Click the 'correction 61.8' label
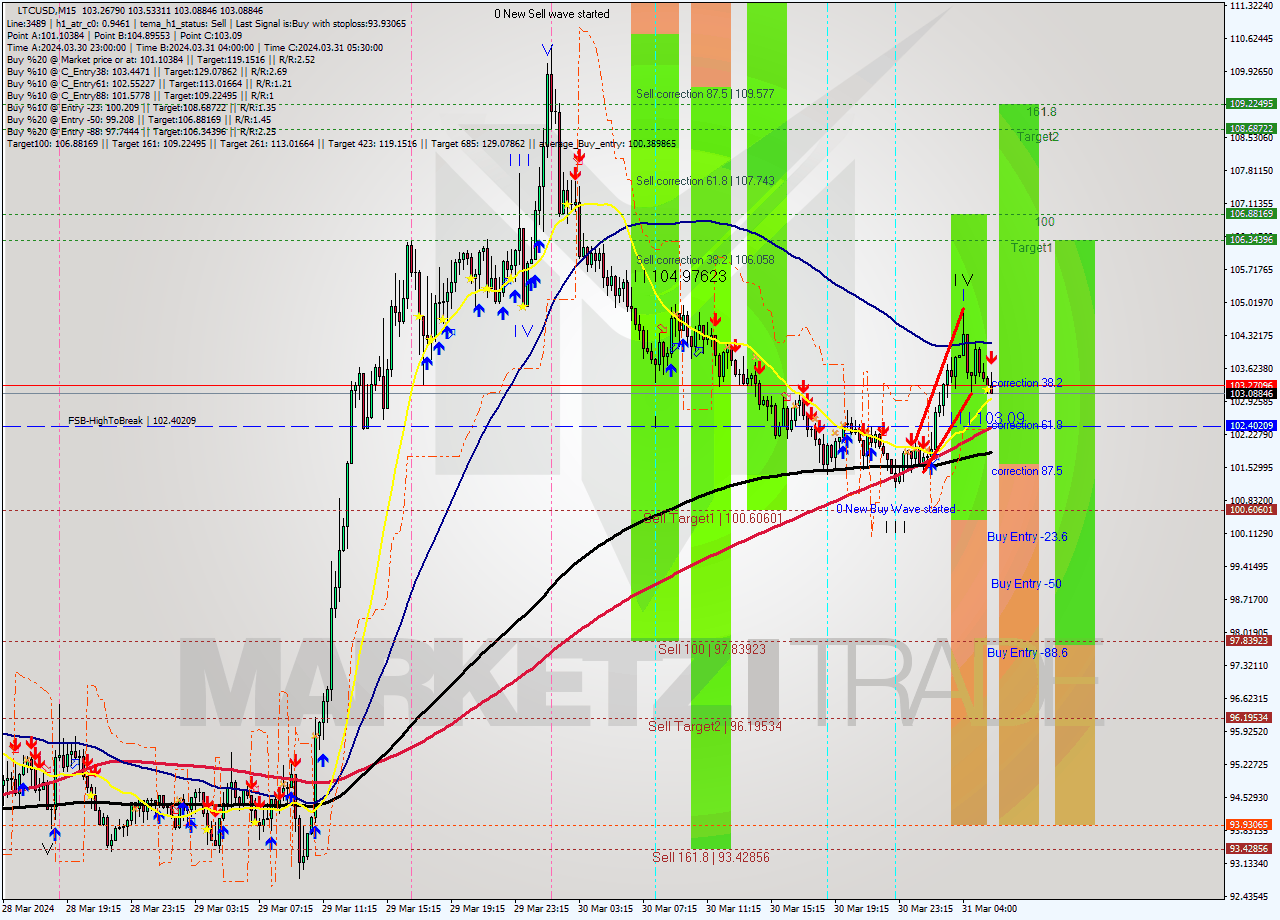The height and width of the screenshot is (920, 1280). click(x=1027, y=425)
